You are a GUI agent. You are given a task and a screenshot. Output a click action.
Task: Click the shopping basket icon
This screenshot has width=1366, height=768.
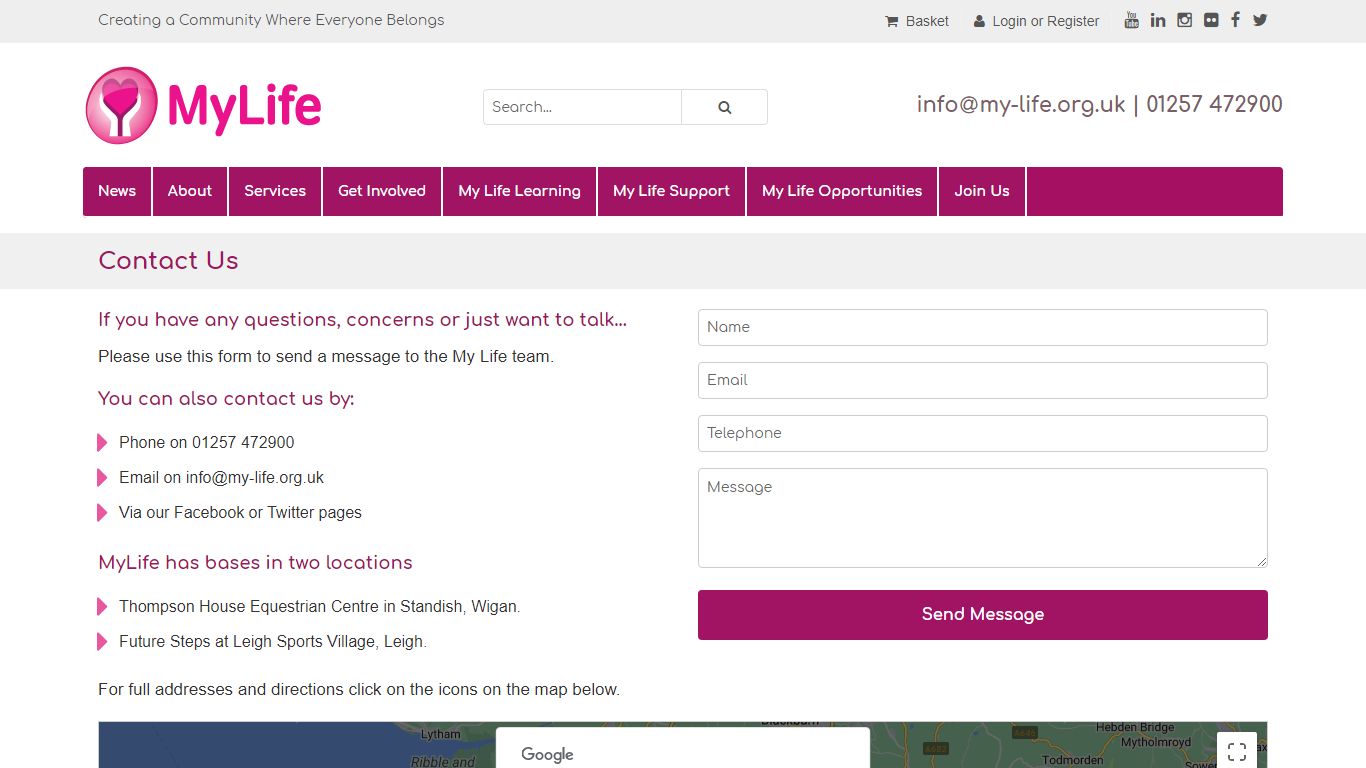892,21
